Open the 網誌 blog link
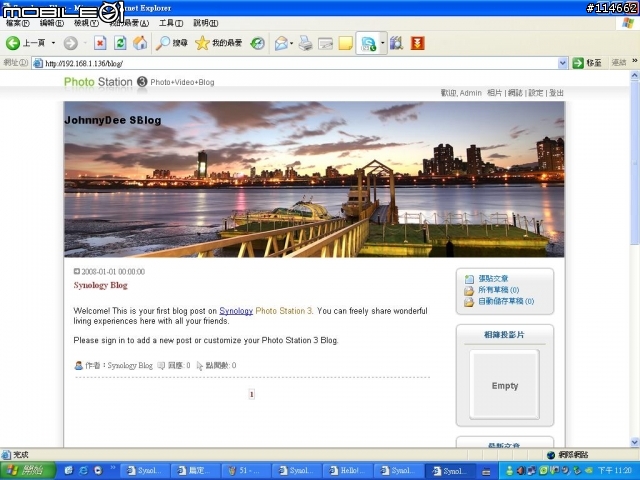The height and width of the screenshot is (480, 640). click(515, 93)
